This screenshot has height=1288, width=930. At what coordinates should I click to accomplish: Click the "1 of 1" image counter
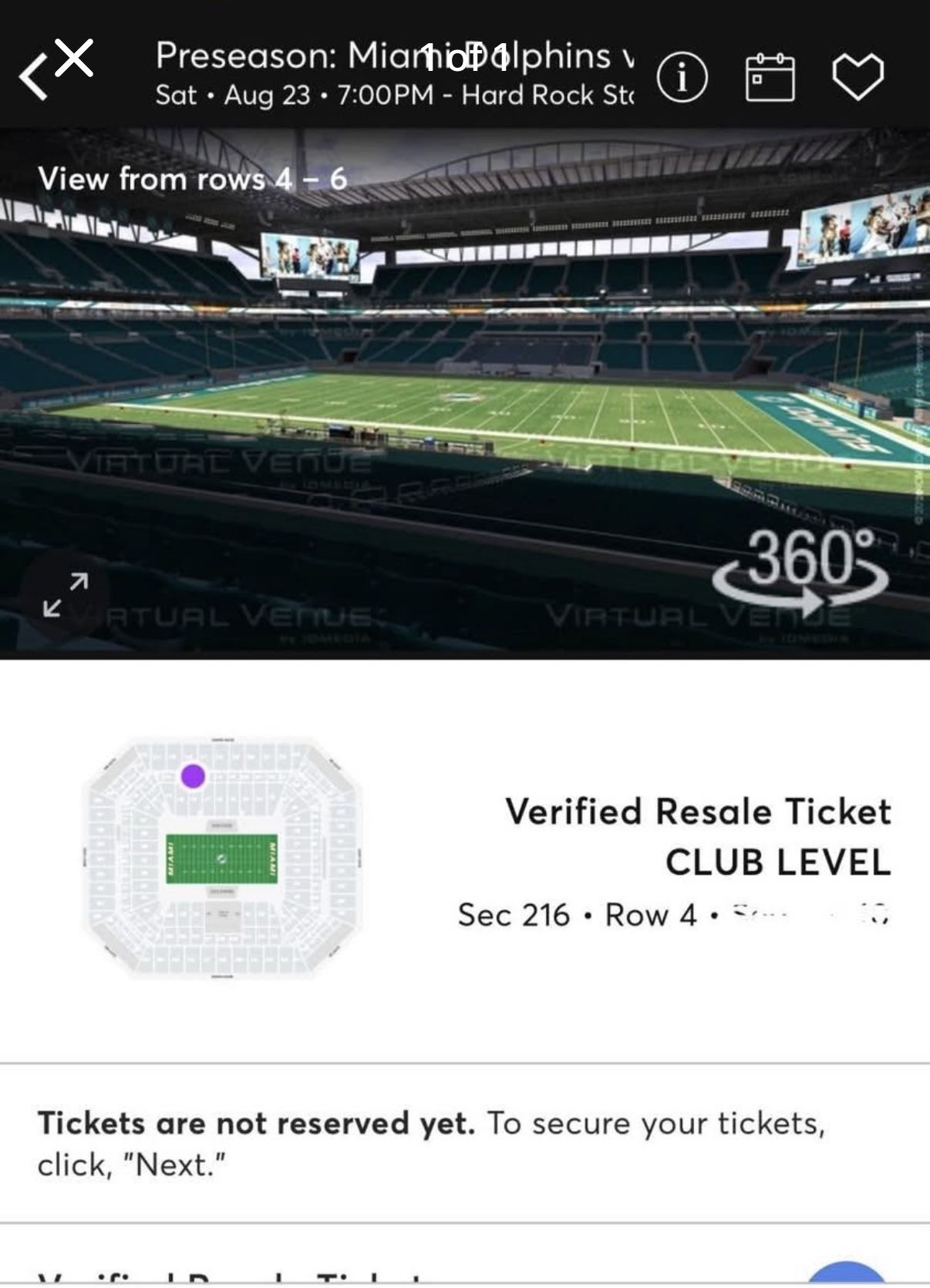pos(465,57)
